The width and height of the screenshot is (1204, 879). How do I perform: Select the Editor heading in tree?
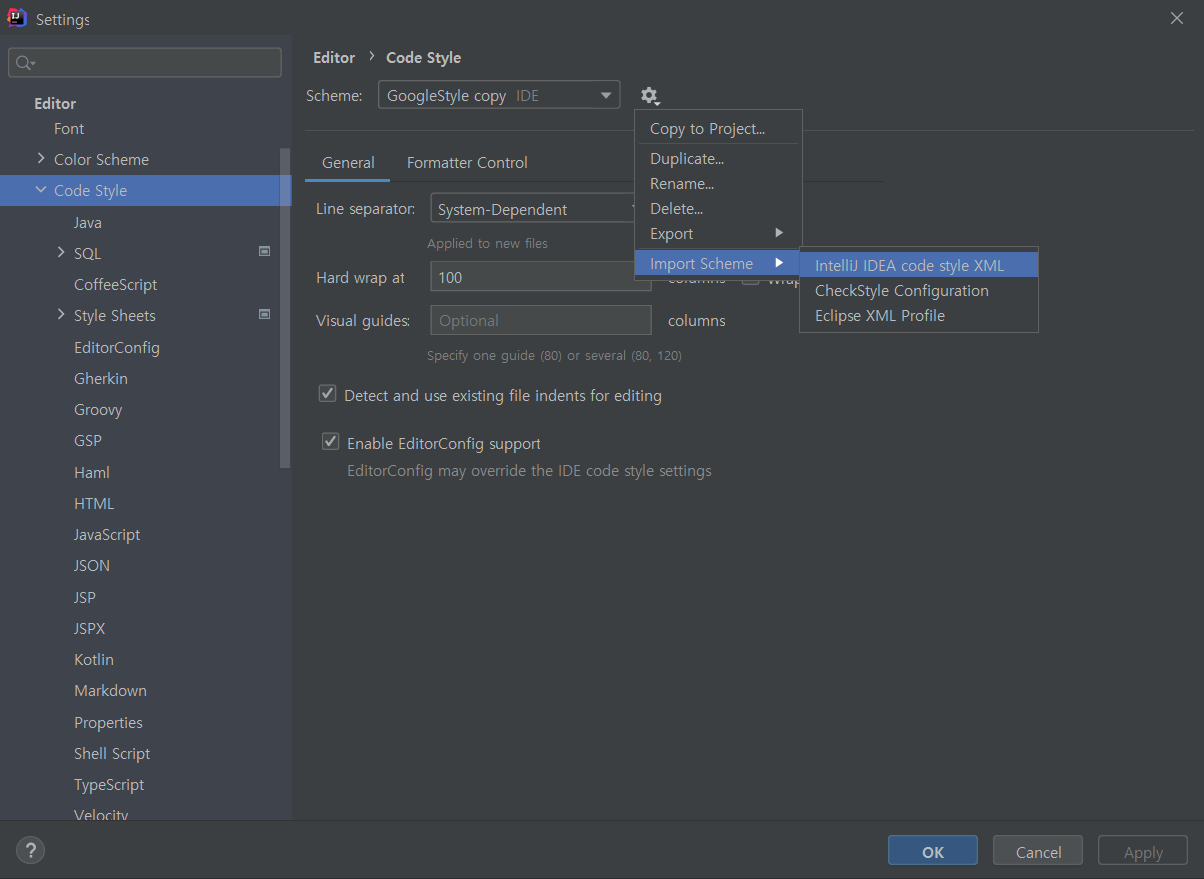(x=55, y=103)
